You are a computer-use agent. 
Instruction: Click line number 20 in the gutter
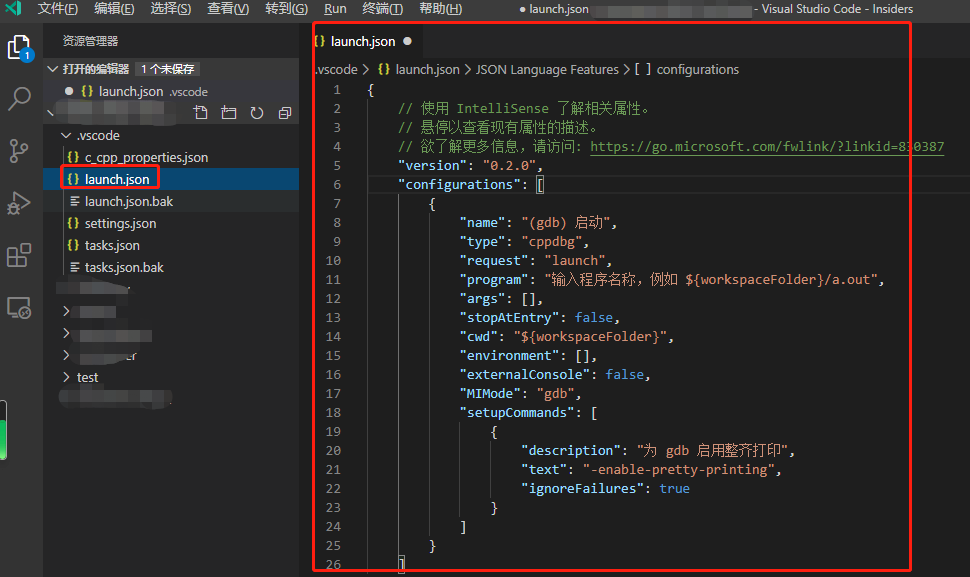tap(333, 451)
